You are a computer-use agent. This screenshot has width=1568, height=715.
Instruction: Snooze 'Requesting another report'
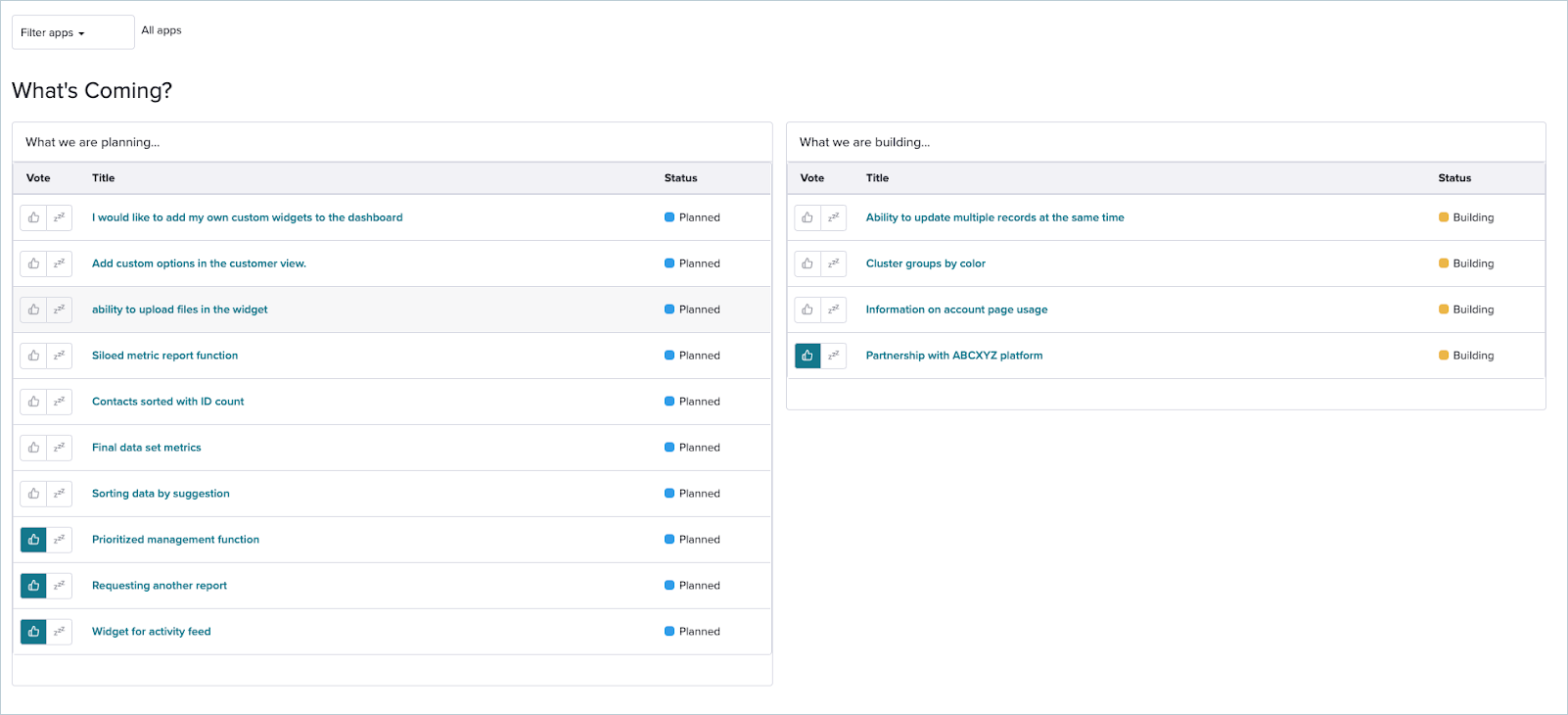coord(59,586)
